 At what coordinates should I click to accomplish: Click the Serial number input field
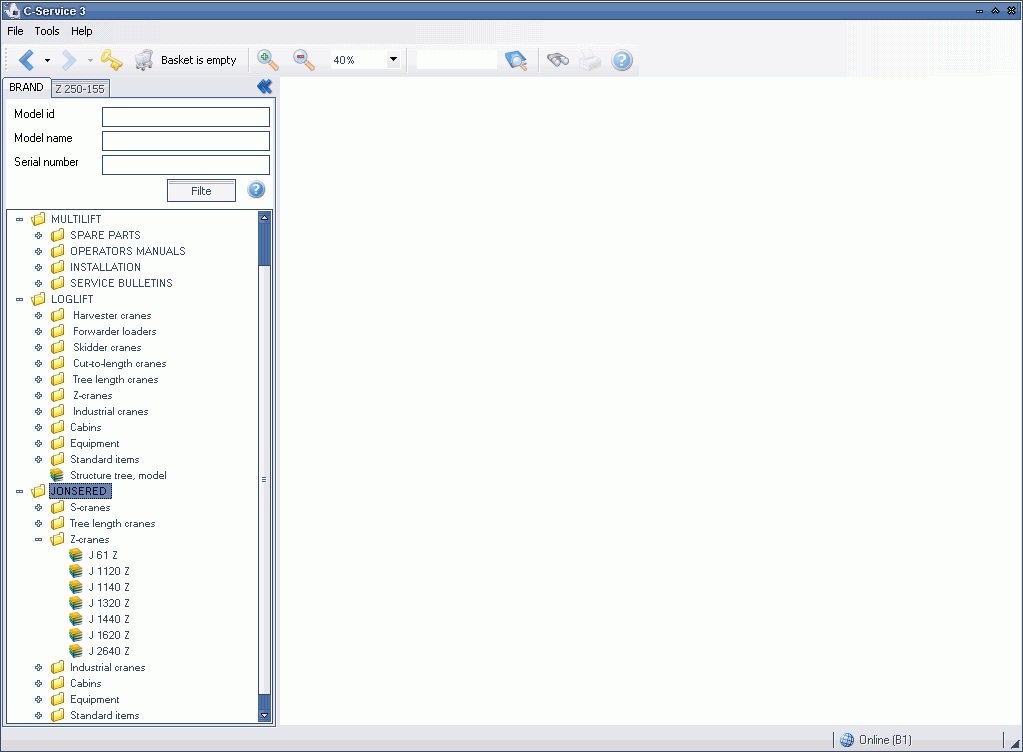click(186, 165)
